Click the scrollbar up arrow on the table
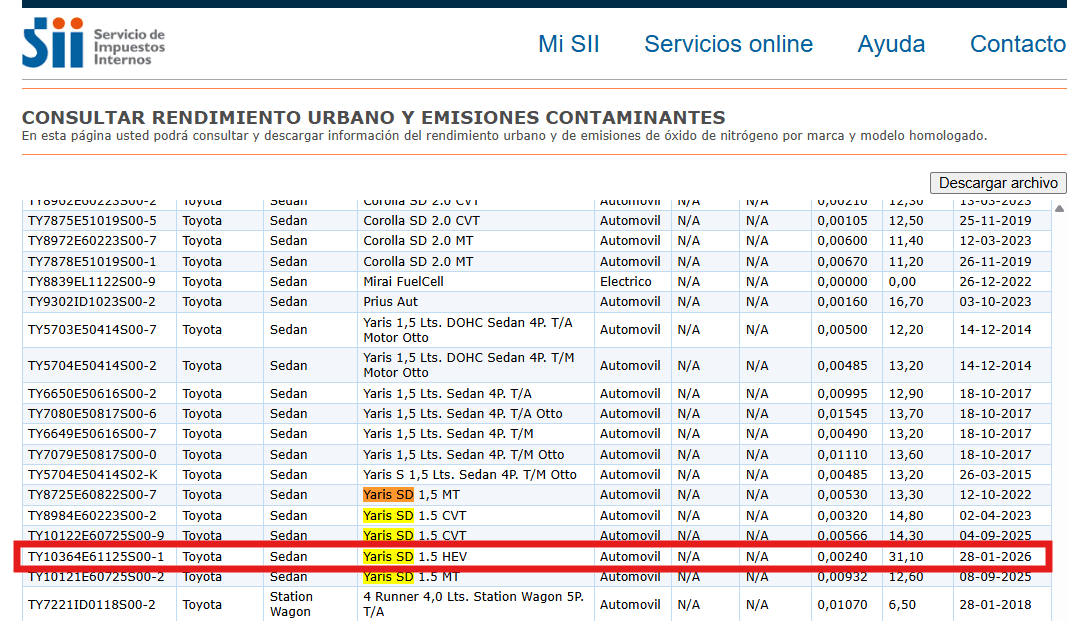 coord(1057,207)
